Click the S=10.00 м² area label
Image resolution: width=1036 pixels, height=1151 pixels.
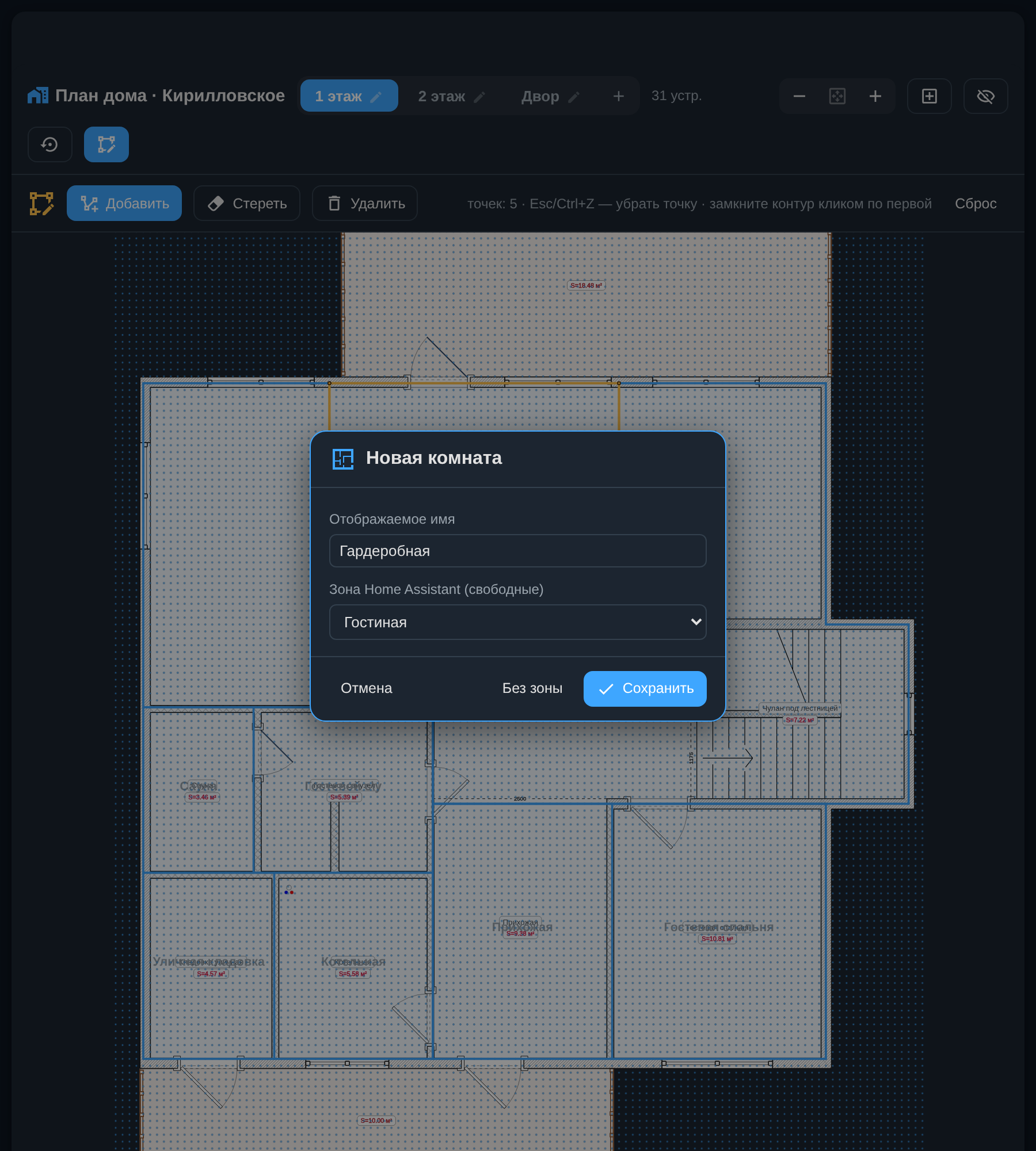[x=376, y=1120]
